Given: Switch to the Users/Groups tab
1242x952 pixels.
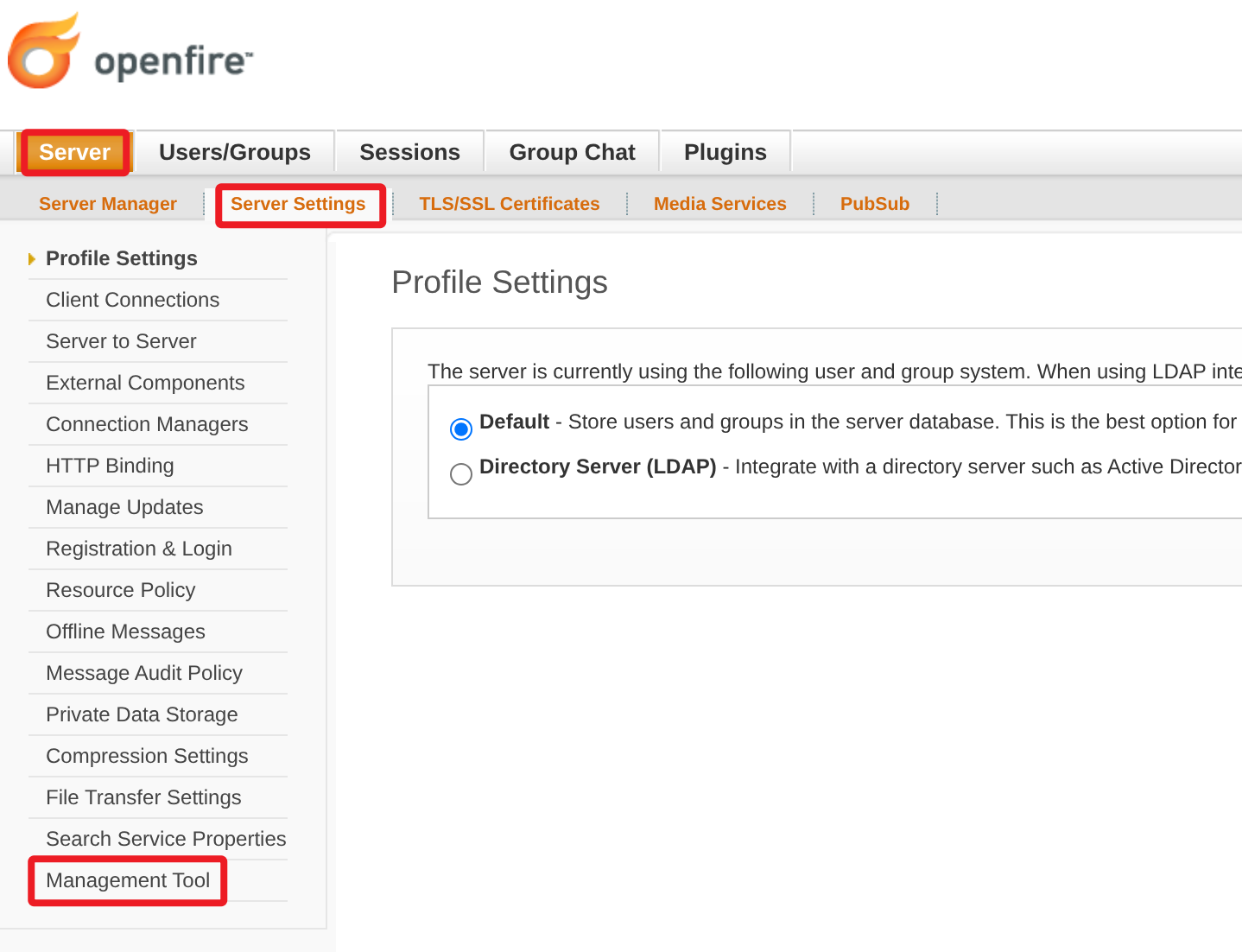Looking at the screenshot, I should 234,153.
